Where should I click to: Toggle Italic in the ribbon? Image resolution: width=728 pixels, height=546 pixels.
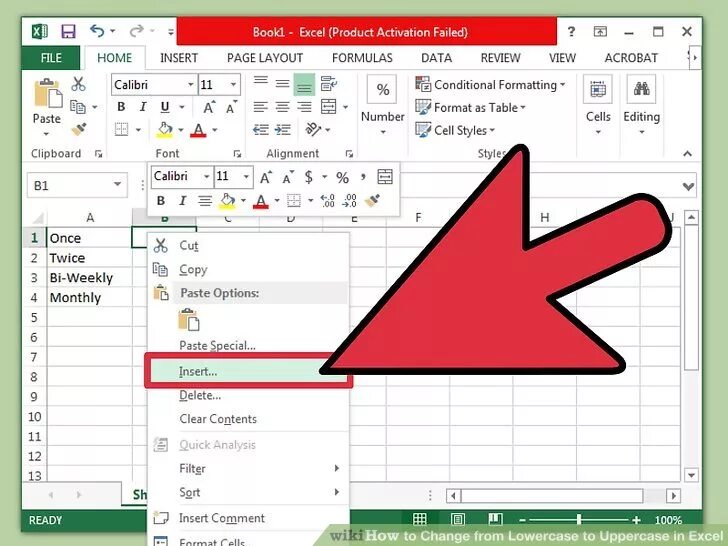click(143, 107)
